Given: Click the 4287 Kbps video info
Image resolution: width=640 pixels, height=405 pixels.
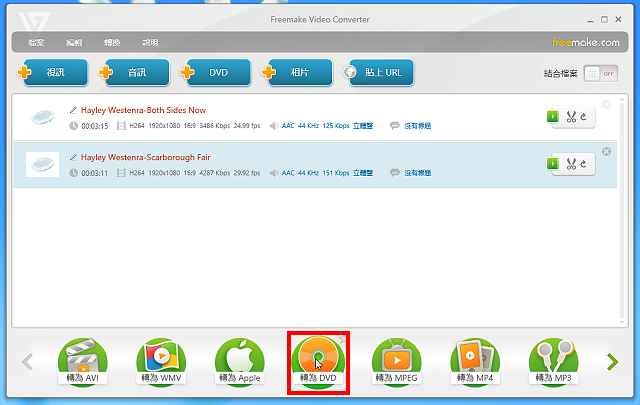Looking at the screenshot, I should pyautogui.click(x=215, y=173).
